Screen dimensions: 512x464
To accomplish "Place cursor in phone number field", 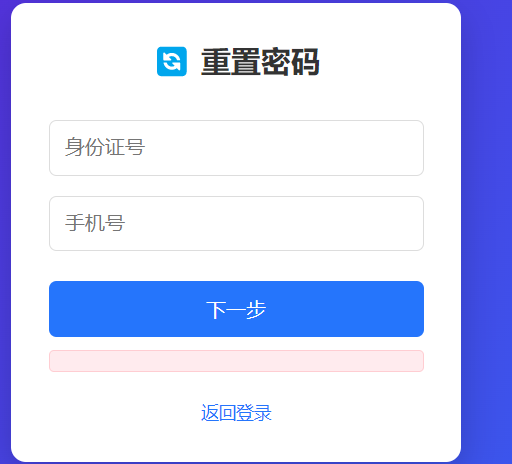I will pyautogui.click(x=236, y=223).
